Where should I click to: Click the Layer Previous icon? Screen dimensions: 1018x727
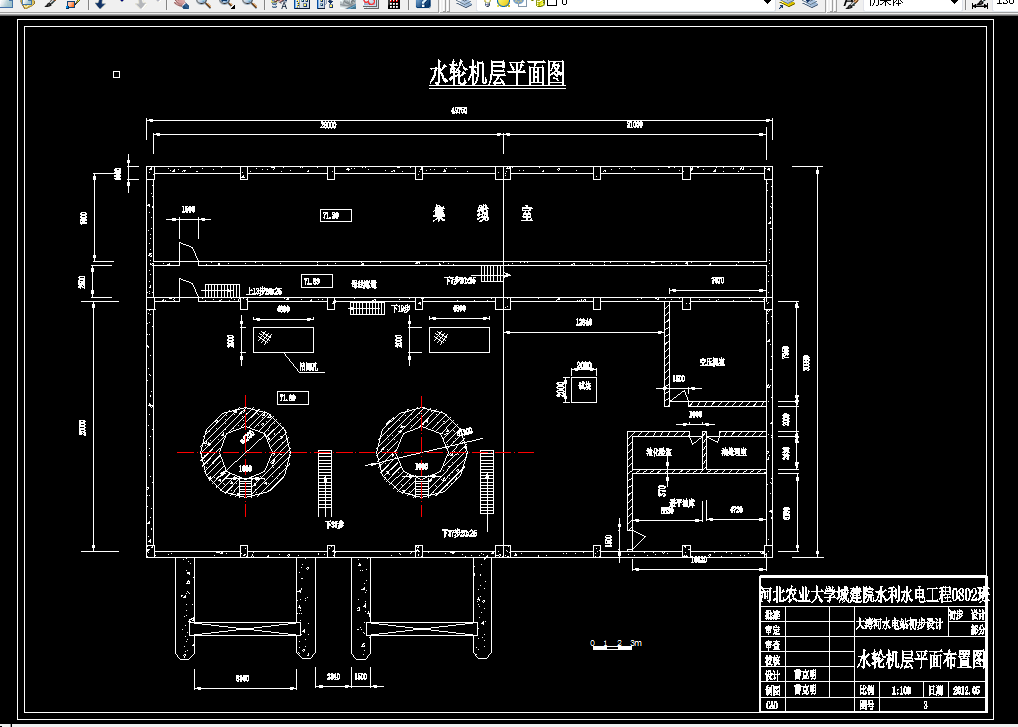[x=810, y=3]
